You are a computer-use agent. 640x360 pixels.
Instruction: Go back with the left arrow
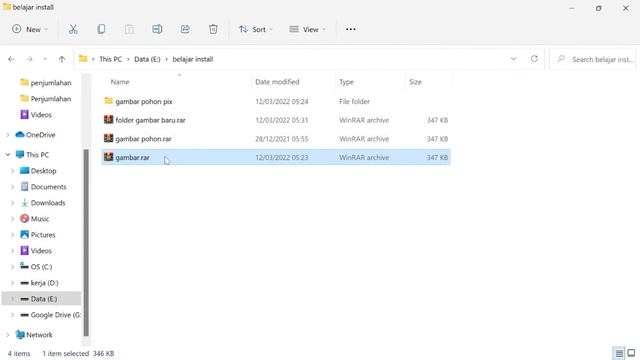coord(11,59)
